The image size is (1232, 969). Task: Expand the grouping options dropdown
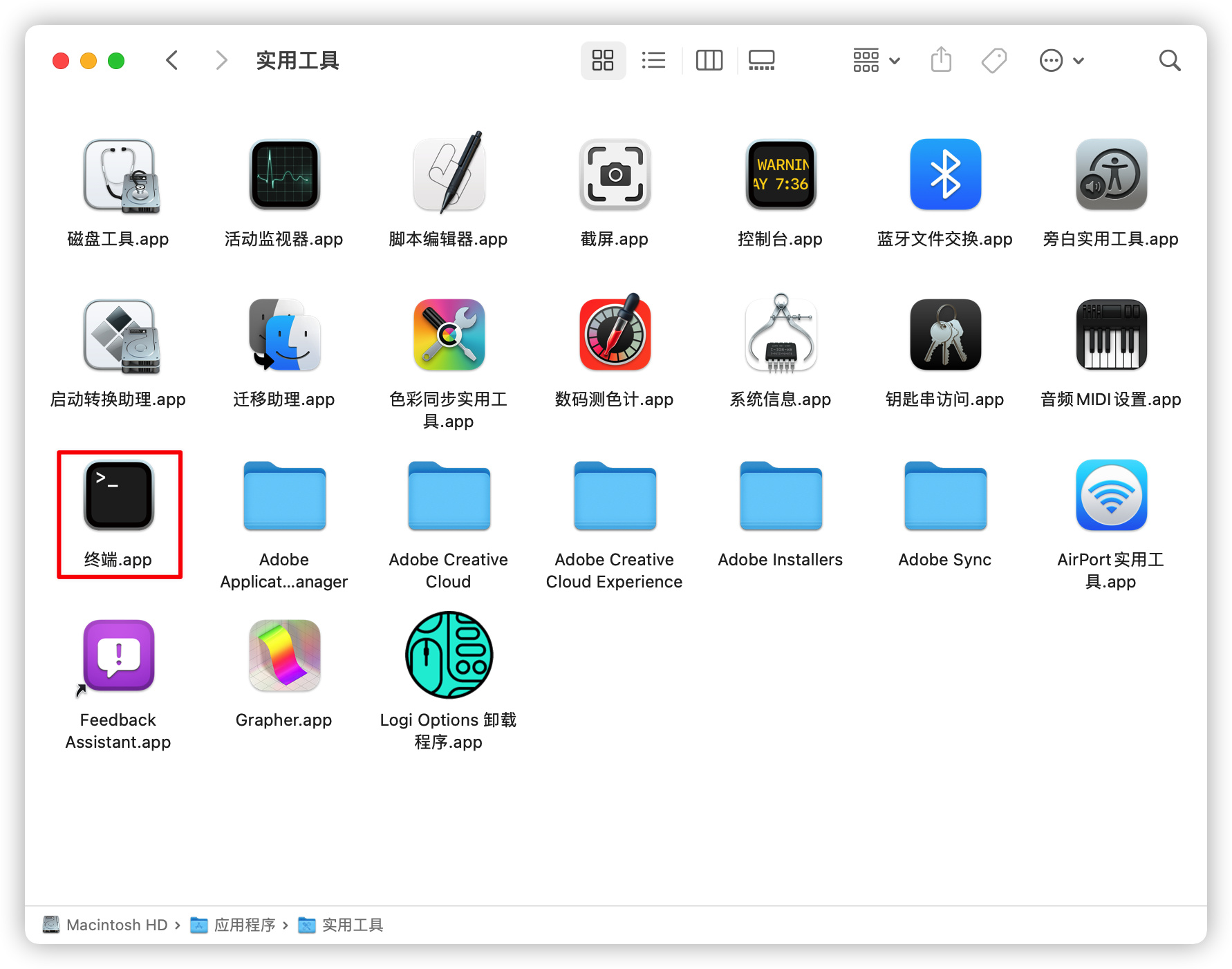click(x=875, y=60)
